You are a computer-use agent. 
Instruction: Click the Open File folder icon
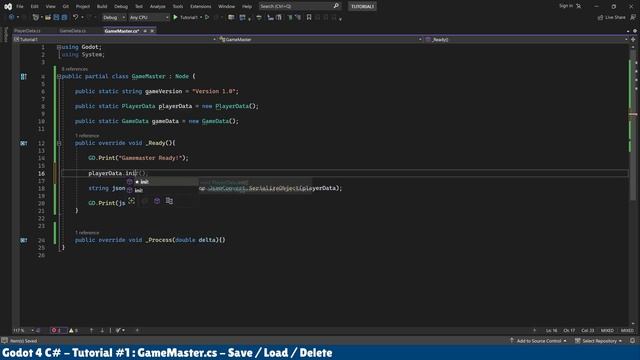[48, 18]
